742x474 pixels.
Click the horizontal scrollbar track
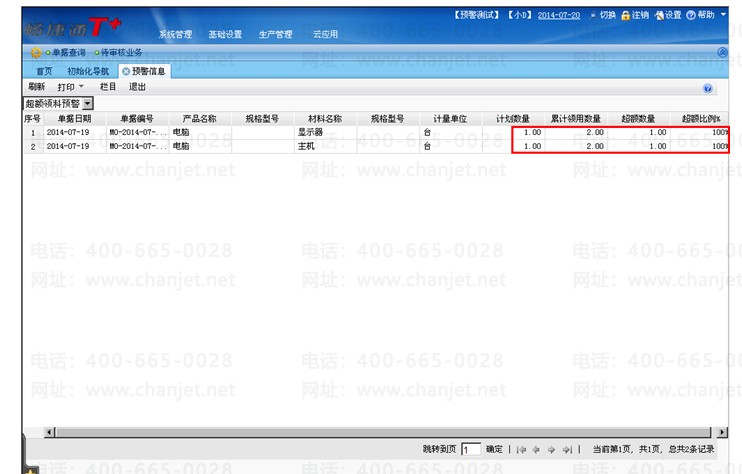(x=382, y=432)
